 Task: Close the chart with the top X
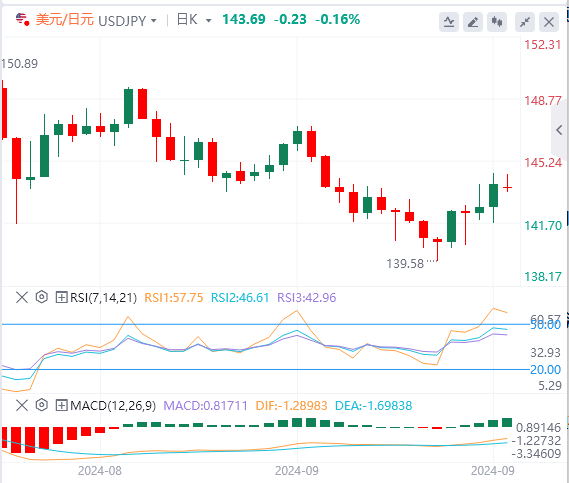click(549, 22)
